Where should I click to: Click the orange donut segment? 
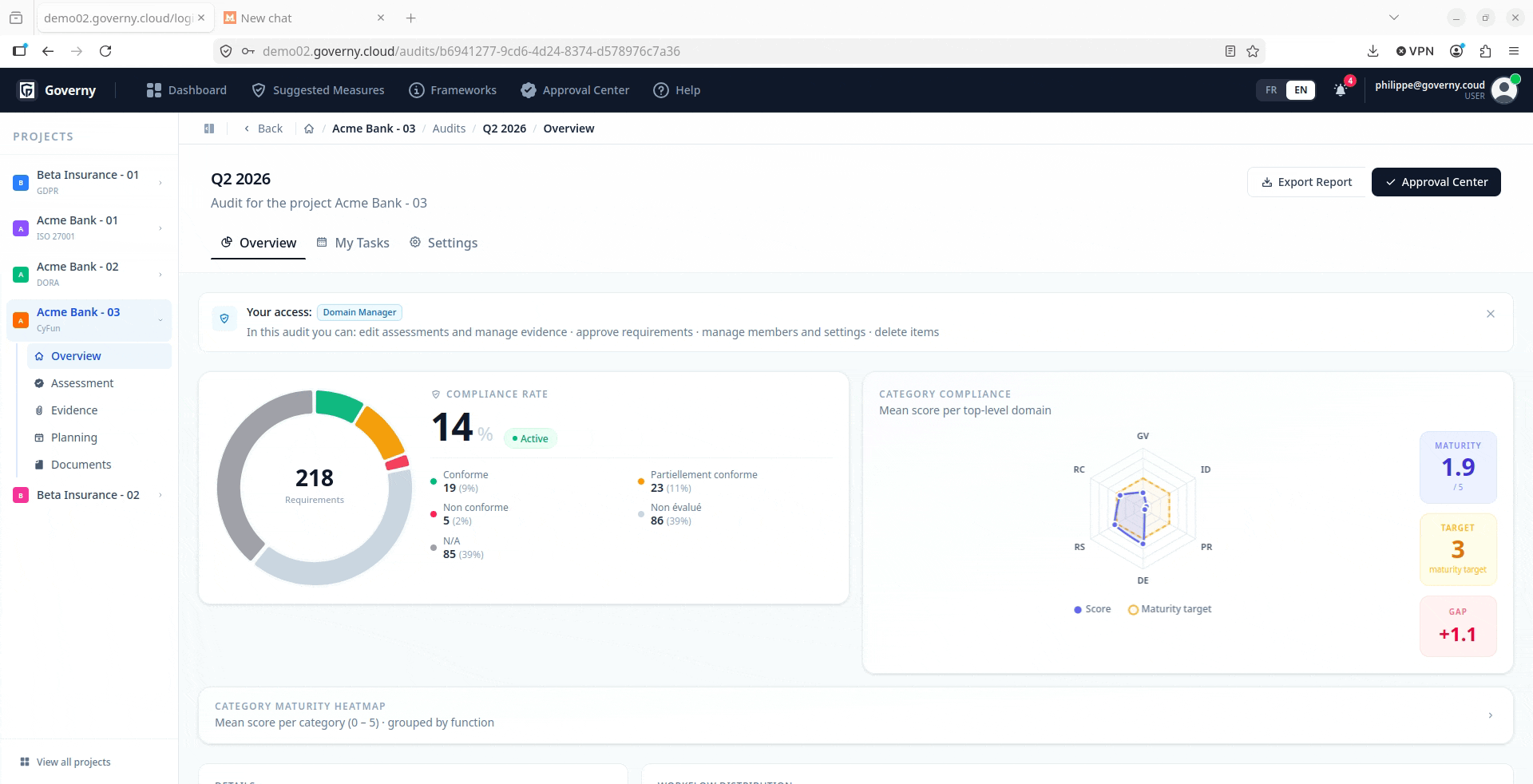[381, 433]
